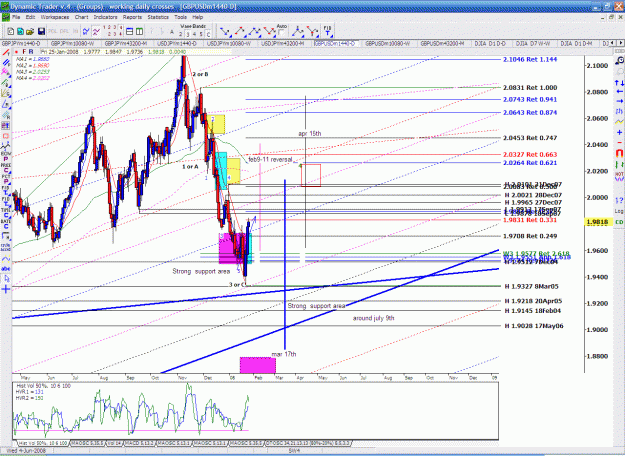Screen dimensions: 625x456
Task: Open the File menu
Action: click(16, 17)
